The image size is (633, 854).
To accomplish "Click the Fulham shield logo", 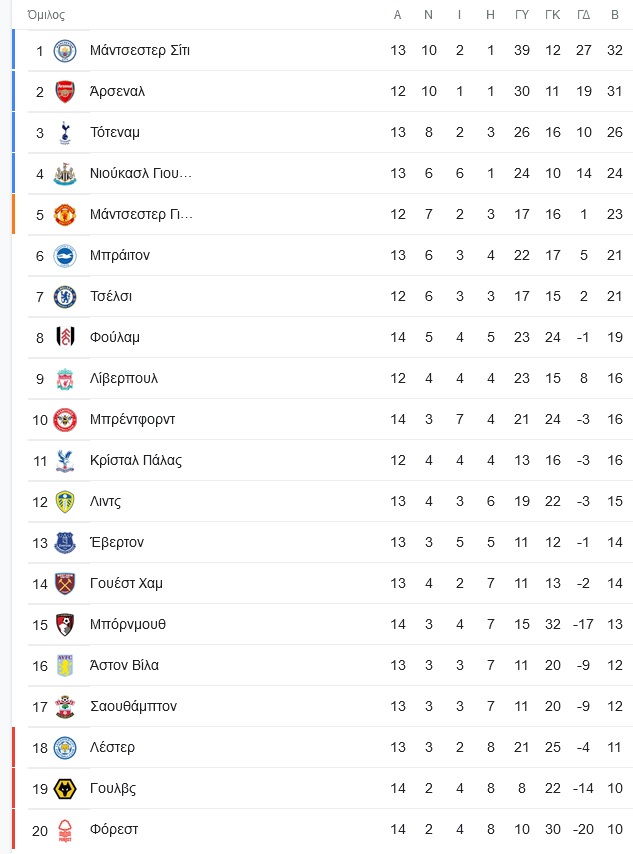I will [65, 337].
